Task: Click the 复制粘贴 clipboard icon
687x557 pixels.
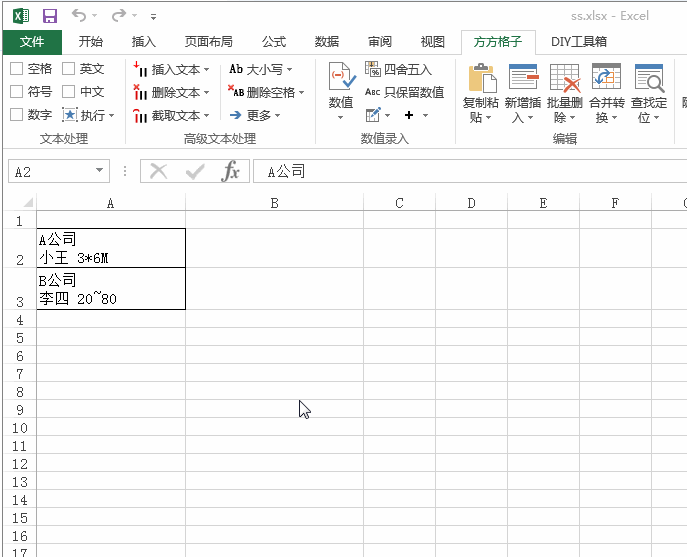Action: tap(481, 78)
